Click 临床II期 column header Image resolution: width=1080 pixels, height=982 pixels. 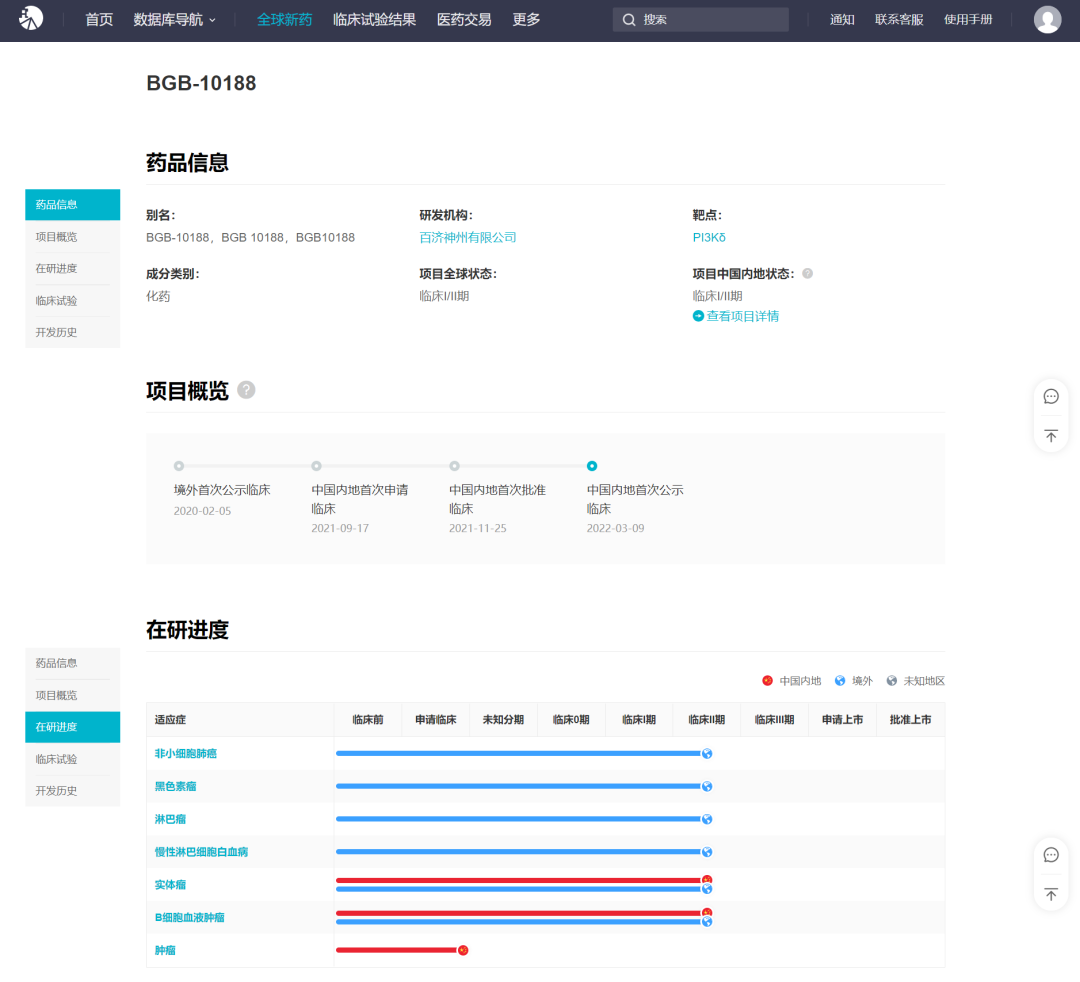click(707, 720)
